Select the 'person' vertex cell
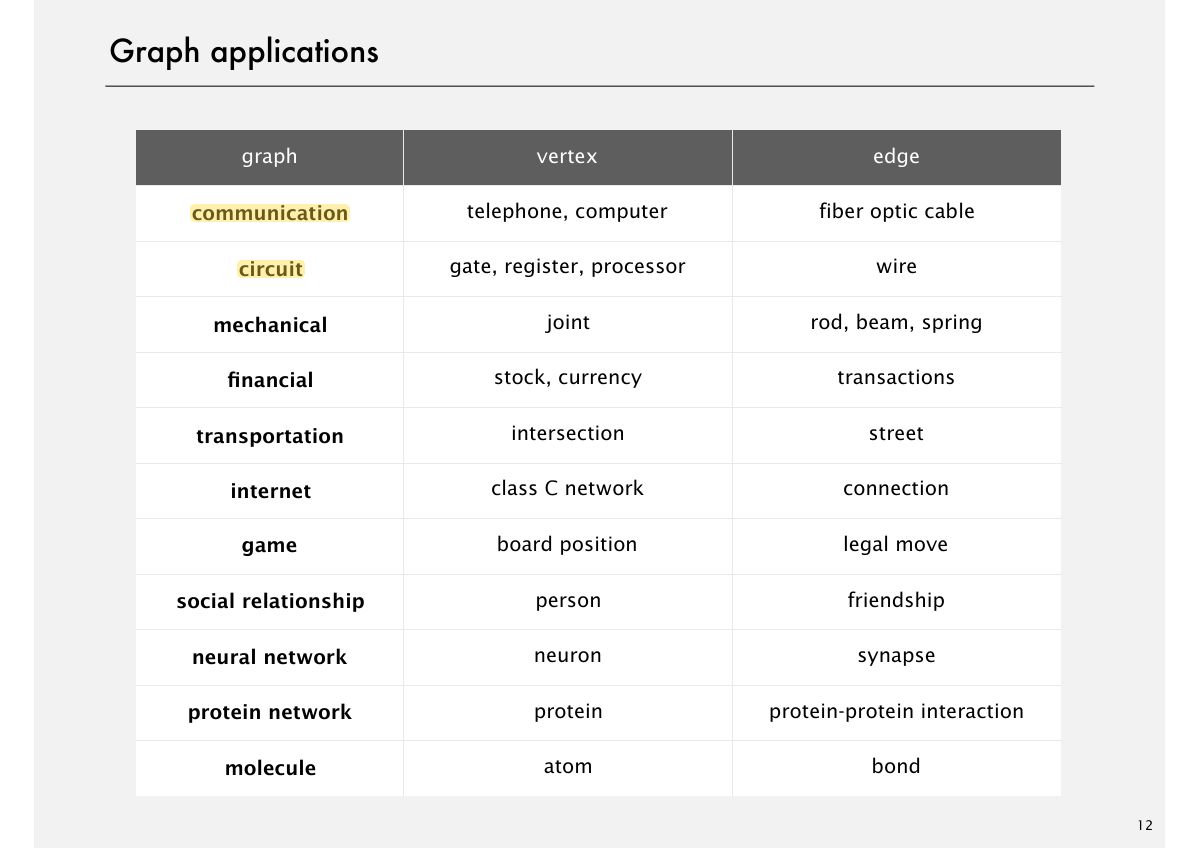The height and width of the screenshot is (849, 1200). 568,601
